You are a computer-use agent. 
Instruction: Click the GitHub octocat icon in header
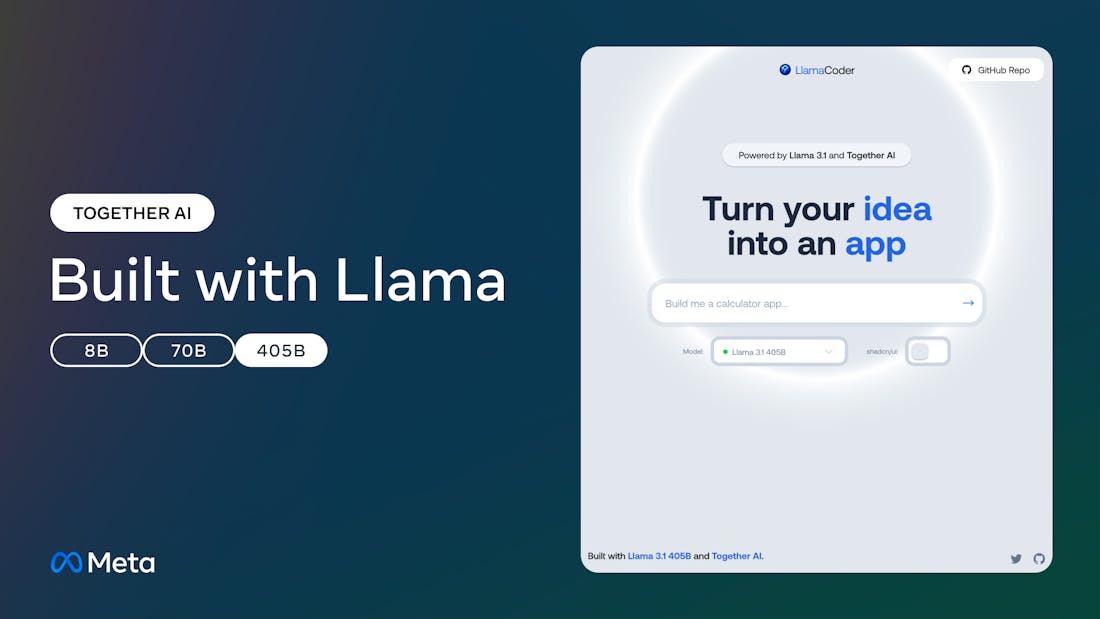click(x=967, y=70)
